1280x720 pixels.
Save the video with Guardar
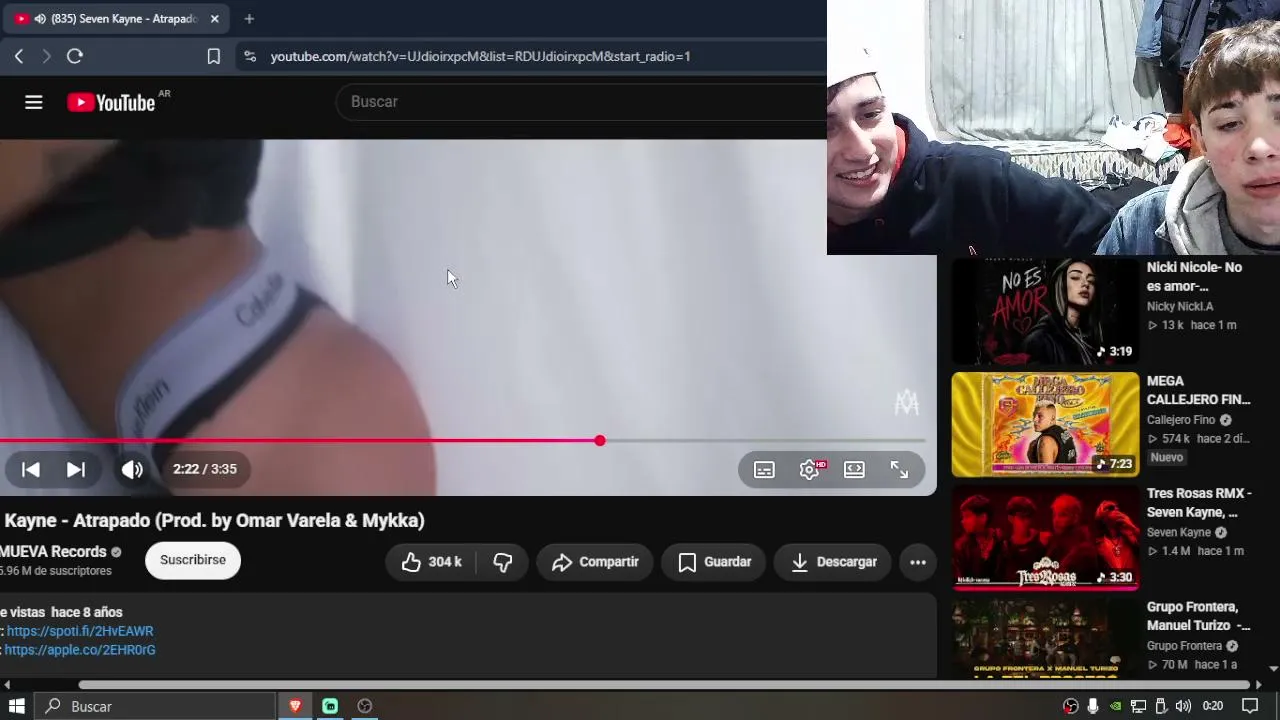[714, 562]
